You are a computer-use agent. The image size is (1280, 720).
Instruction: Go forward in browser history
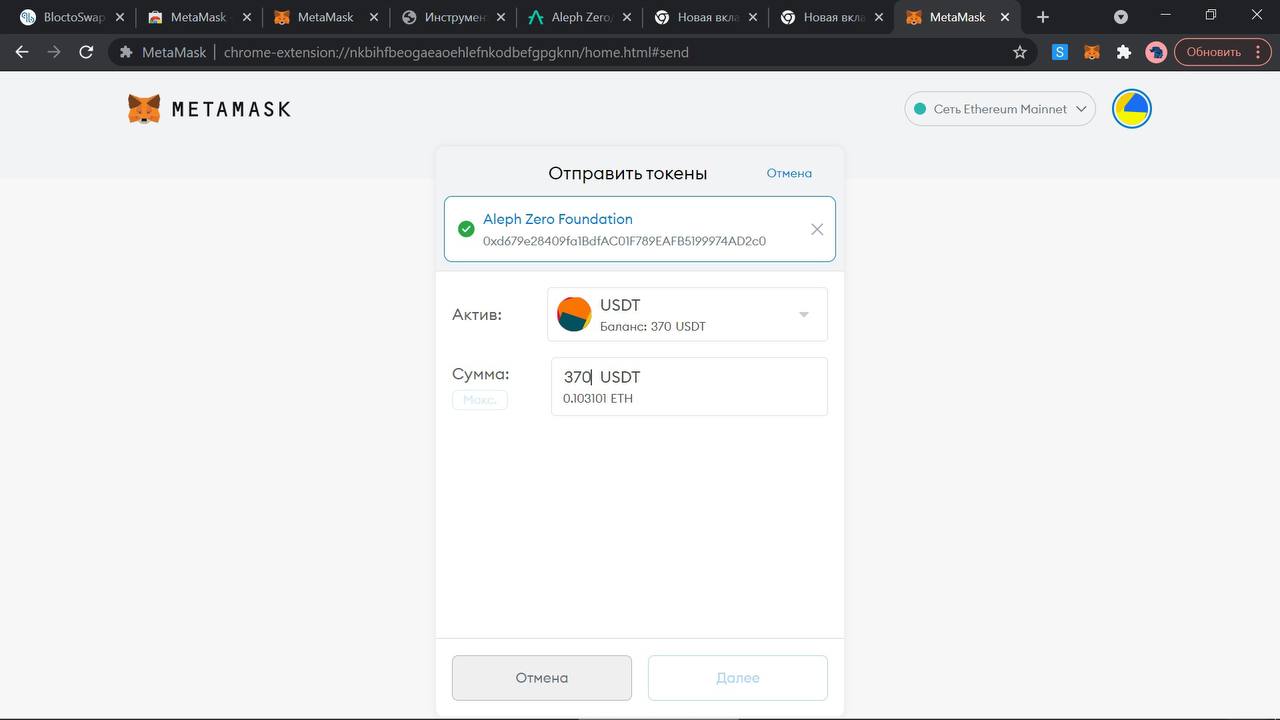click(x=54, y=52)
